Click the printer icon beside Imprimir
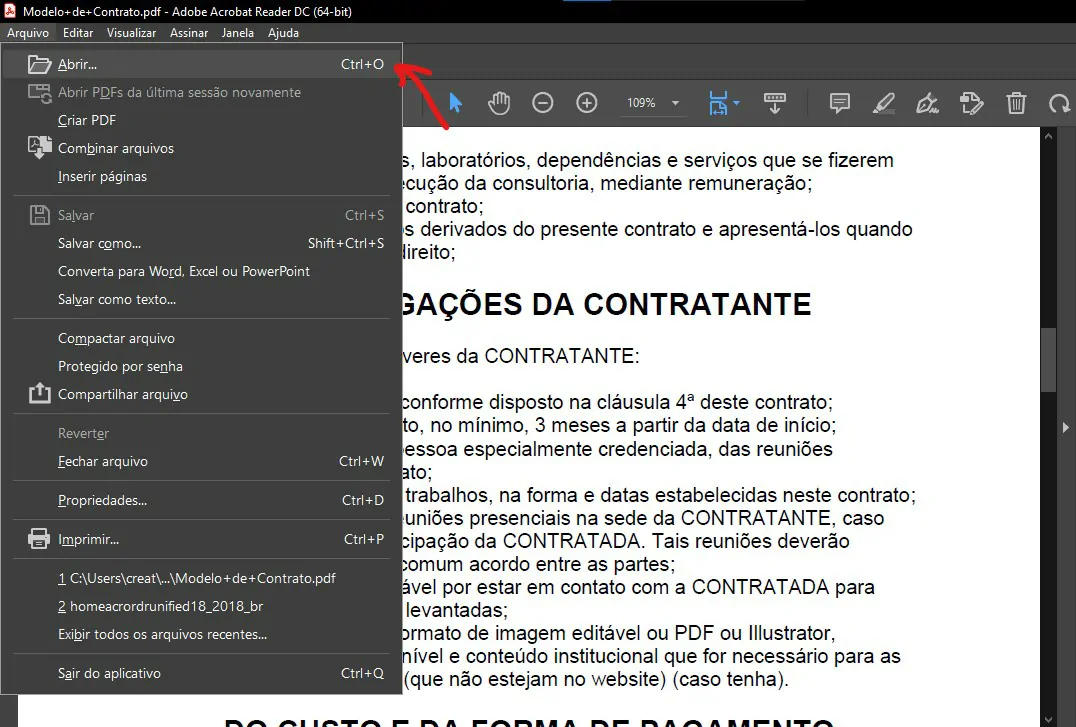Screen dimensions: 1076x727 tap(39, 539)
